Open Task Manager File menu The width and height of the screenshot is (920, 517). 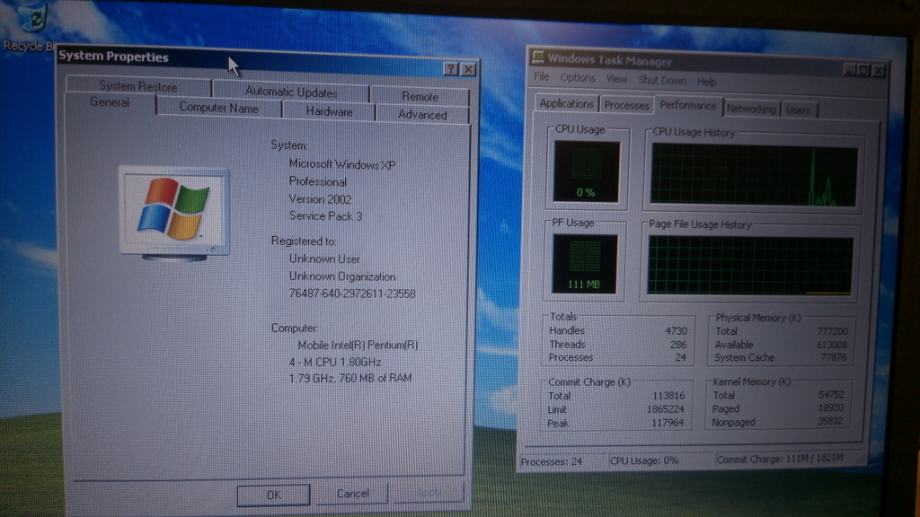(541, 77)
